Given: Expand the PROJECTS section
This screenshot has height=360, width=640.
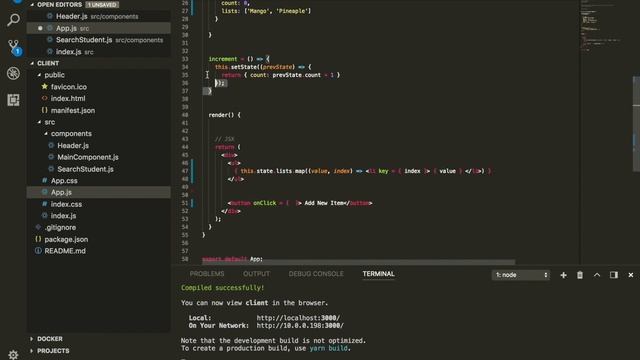Looking at the screenshot, I should [x=53, y=351].
